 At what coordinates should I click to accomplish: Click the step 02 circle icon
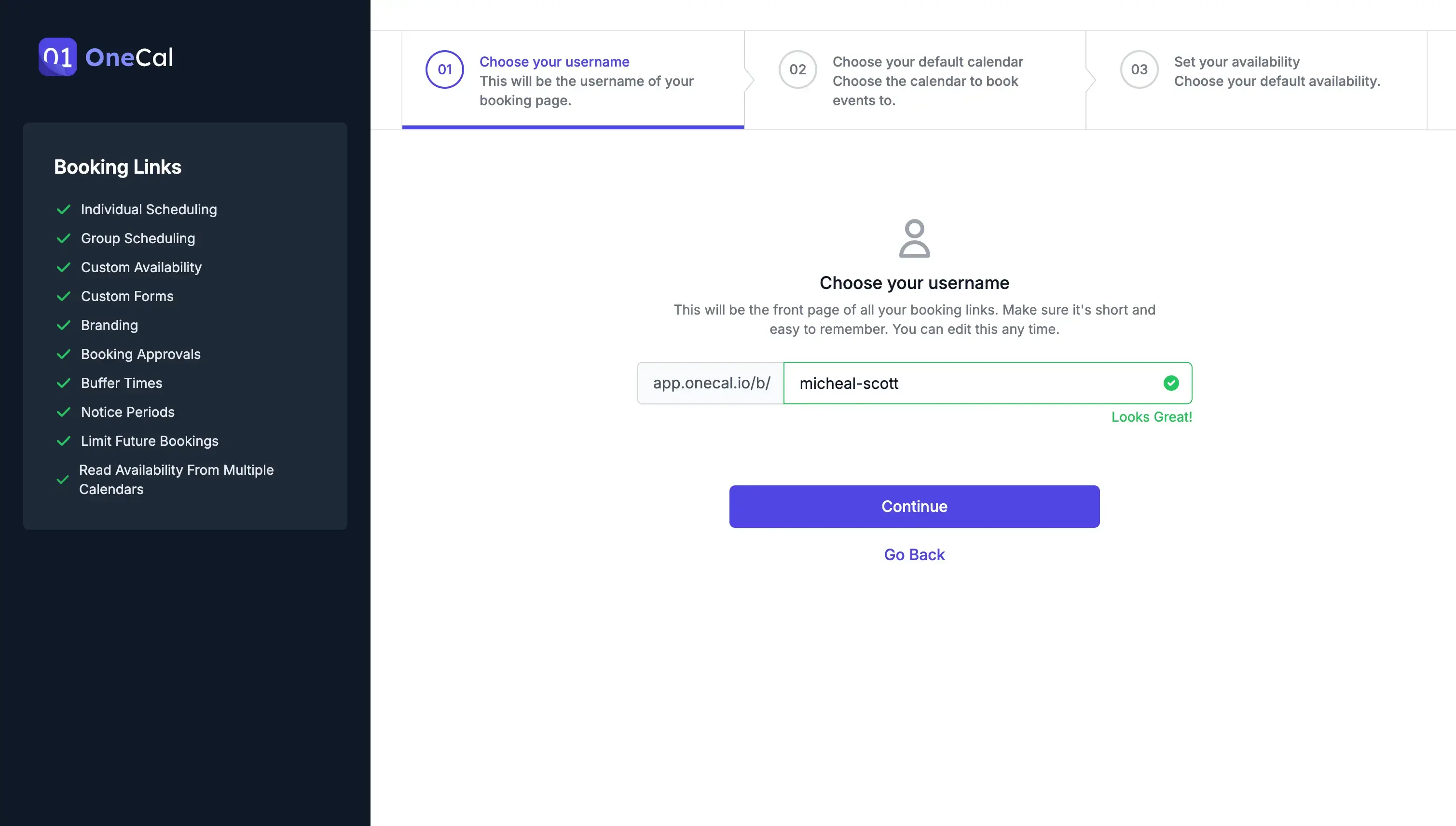click(797, 70)
